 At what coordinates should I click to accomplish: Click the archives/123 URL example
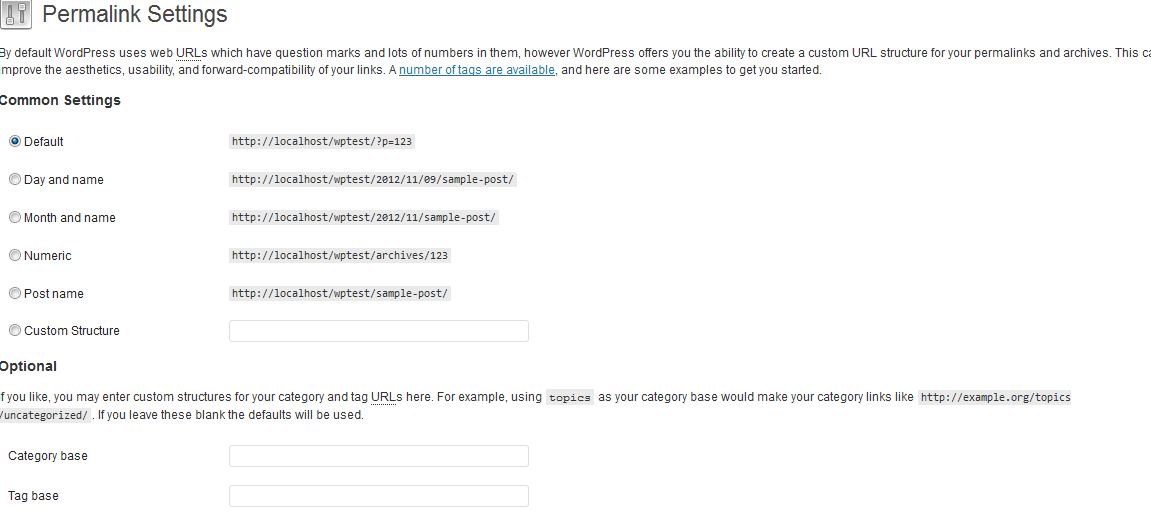(x=340, y=256)
